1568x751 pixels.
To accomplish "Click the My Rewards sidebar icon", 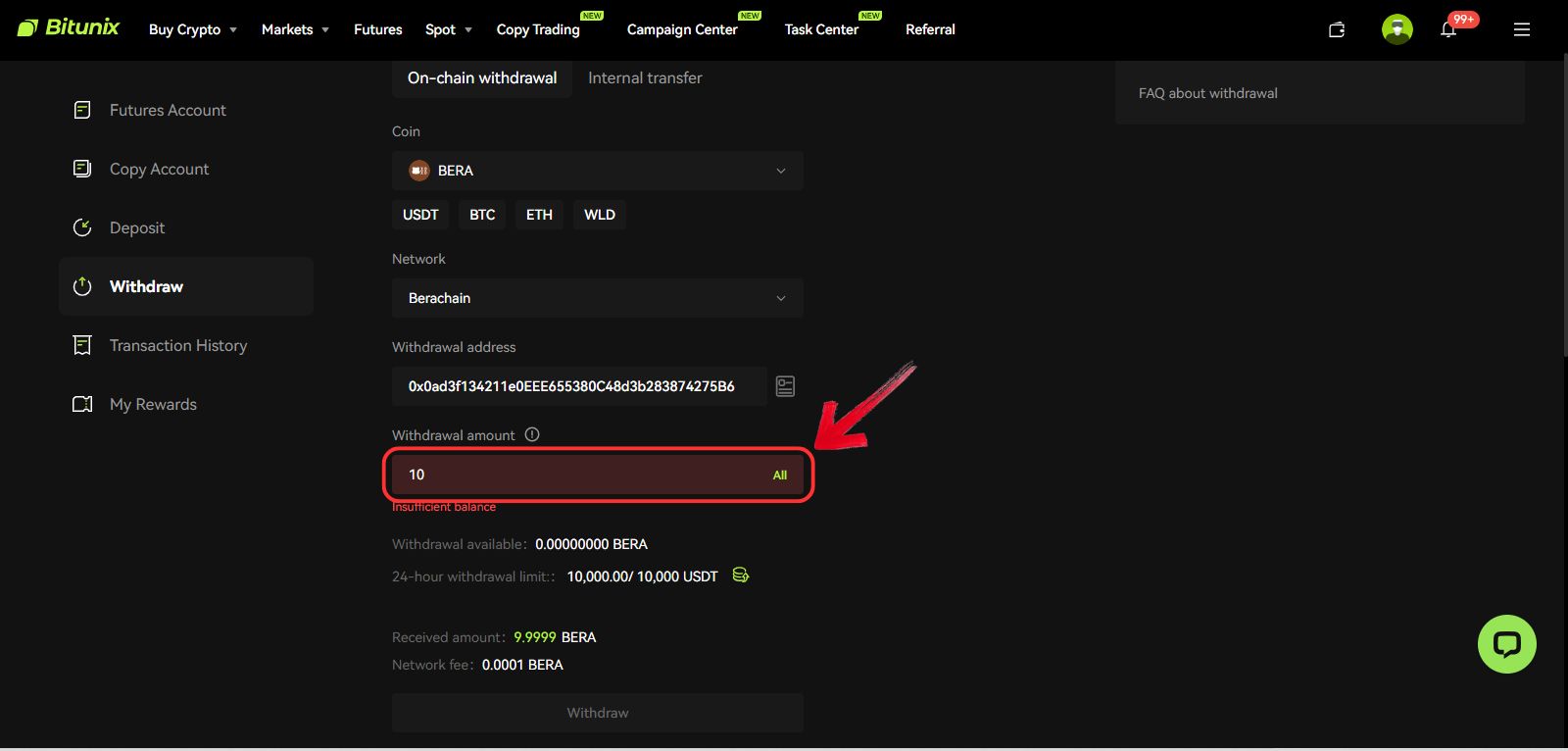I will (x=82, y=404).
